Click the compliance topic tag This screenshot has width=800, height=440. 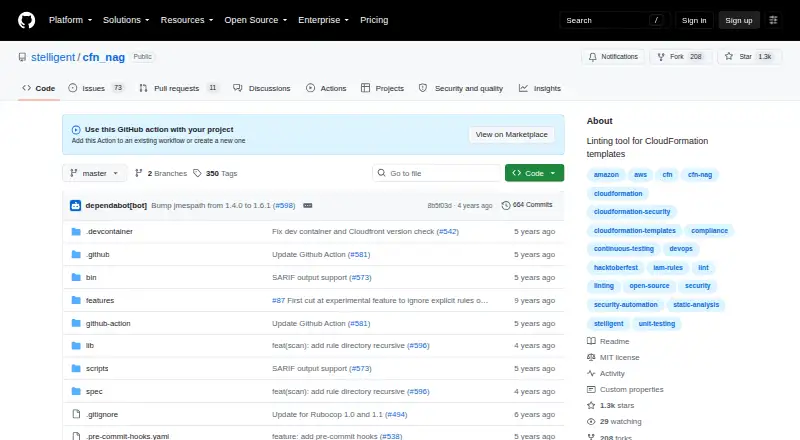pyautogui.click(x=709, y=231)
